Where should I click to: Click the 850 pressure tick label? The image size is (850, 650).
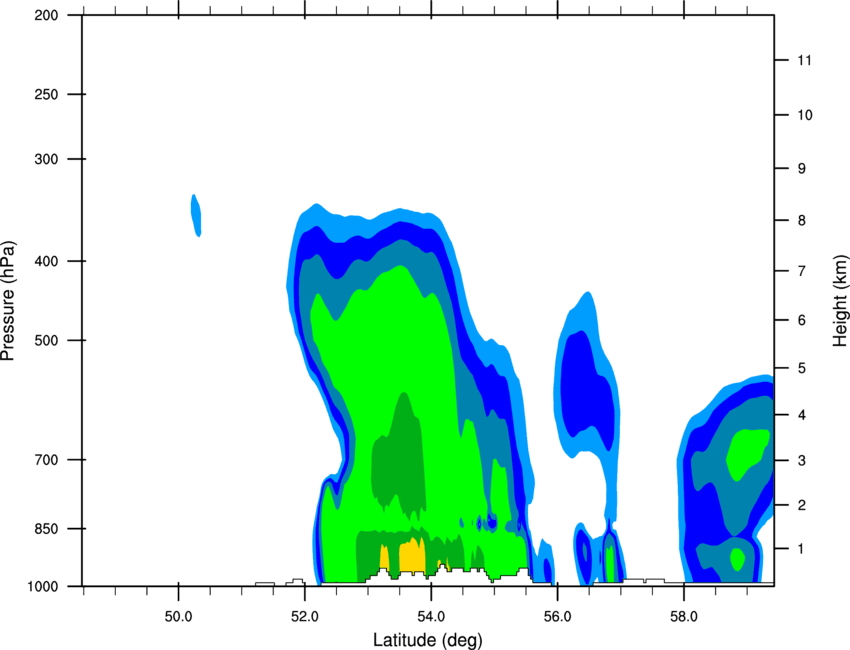(46, 529)
